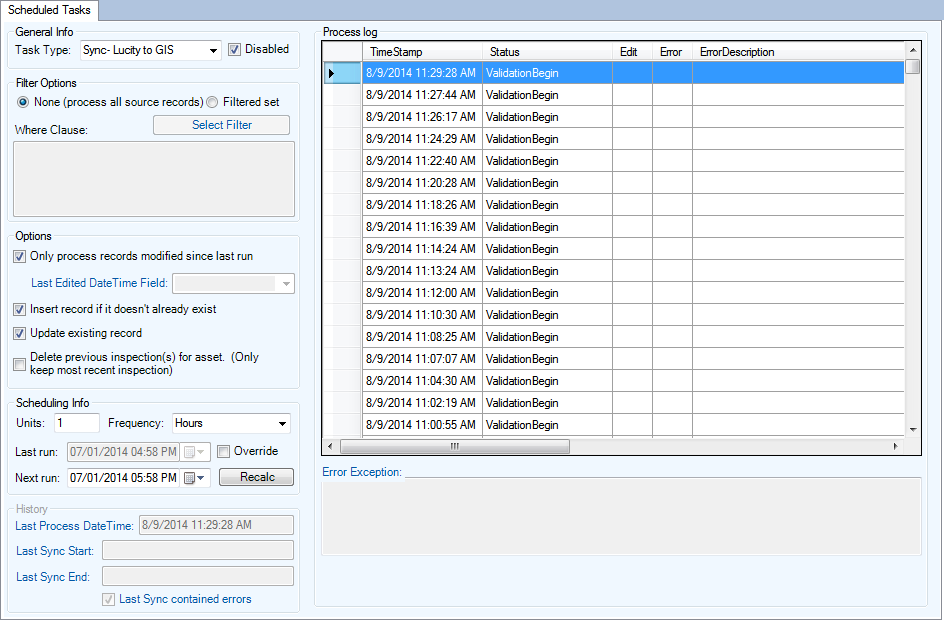Toggle Update existing record checkbox
944x621 pixels.
(19, 334)
